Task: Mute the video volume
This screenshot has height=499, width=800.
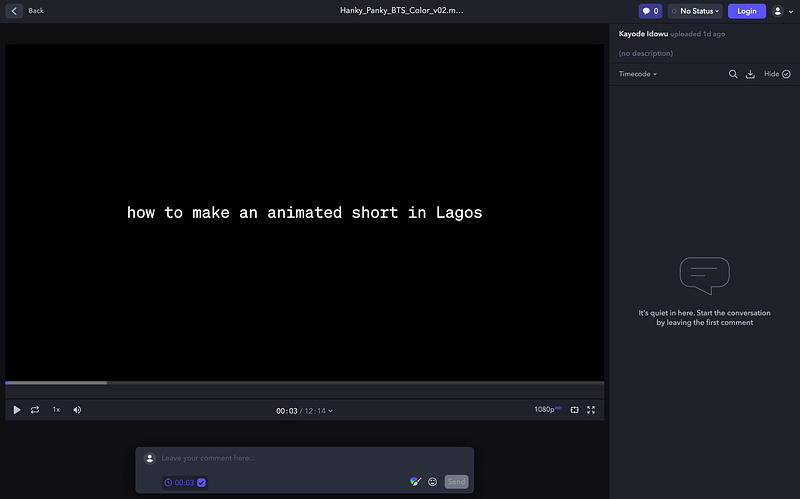Action: tap(77, 410)
